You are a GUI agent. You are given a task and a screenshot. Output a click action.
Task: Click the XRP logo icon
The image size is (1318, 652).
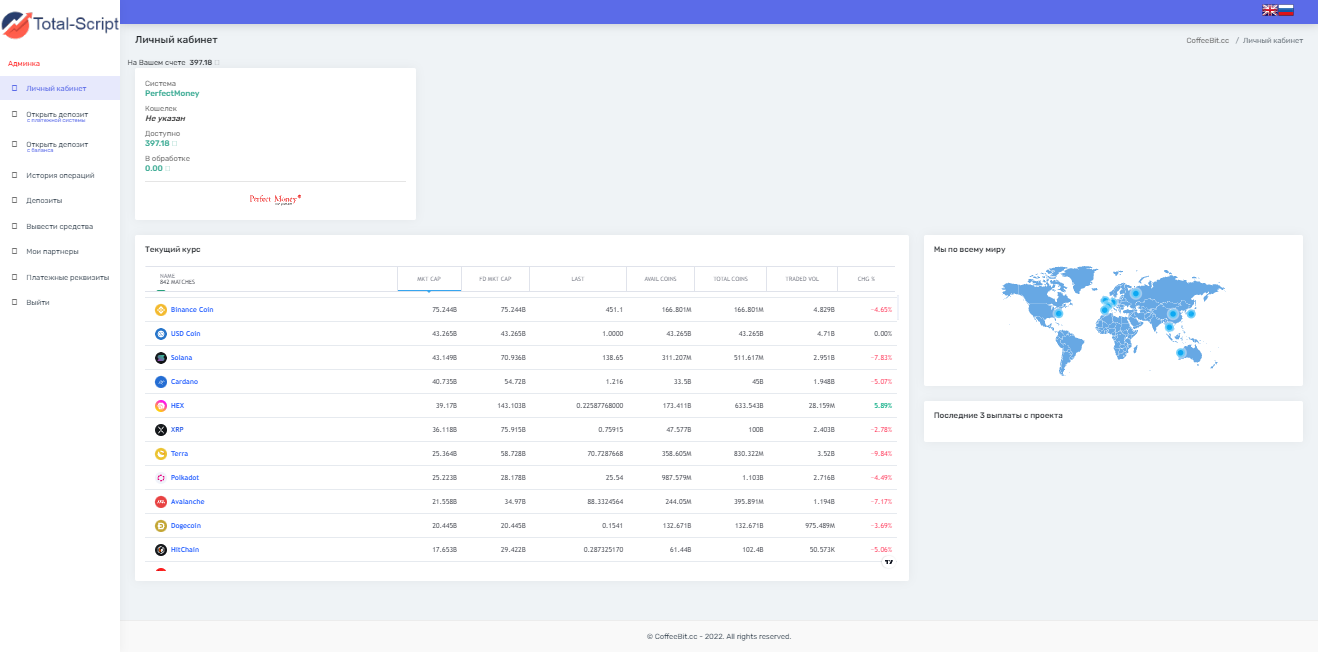tap(160, 430)
